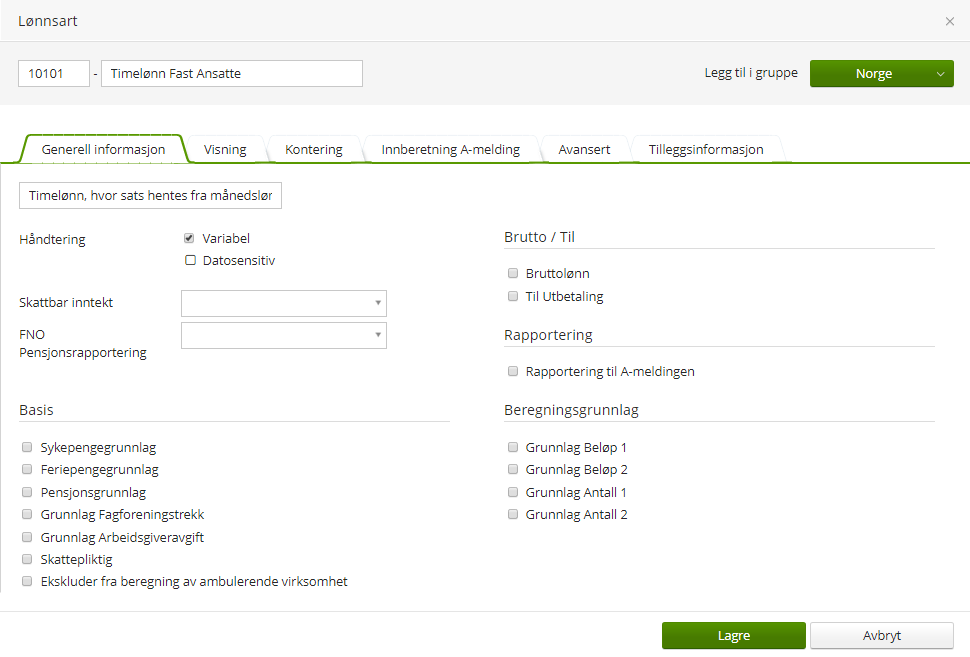
Task: Expand the Skattbar inntekt dropdown
Action: pyautogui.click(x=283, y=303)
